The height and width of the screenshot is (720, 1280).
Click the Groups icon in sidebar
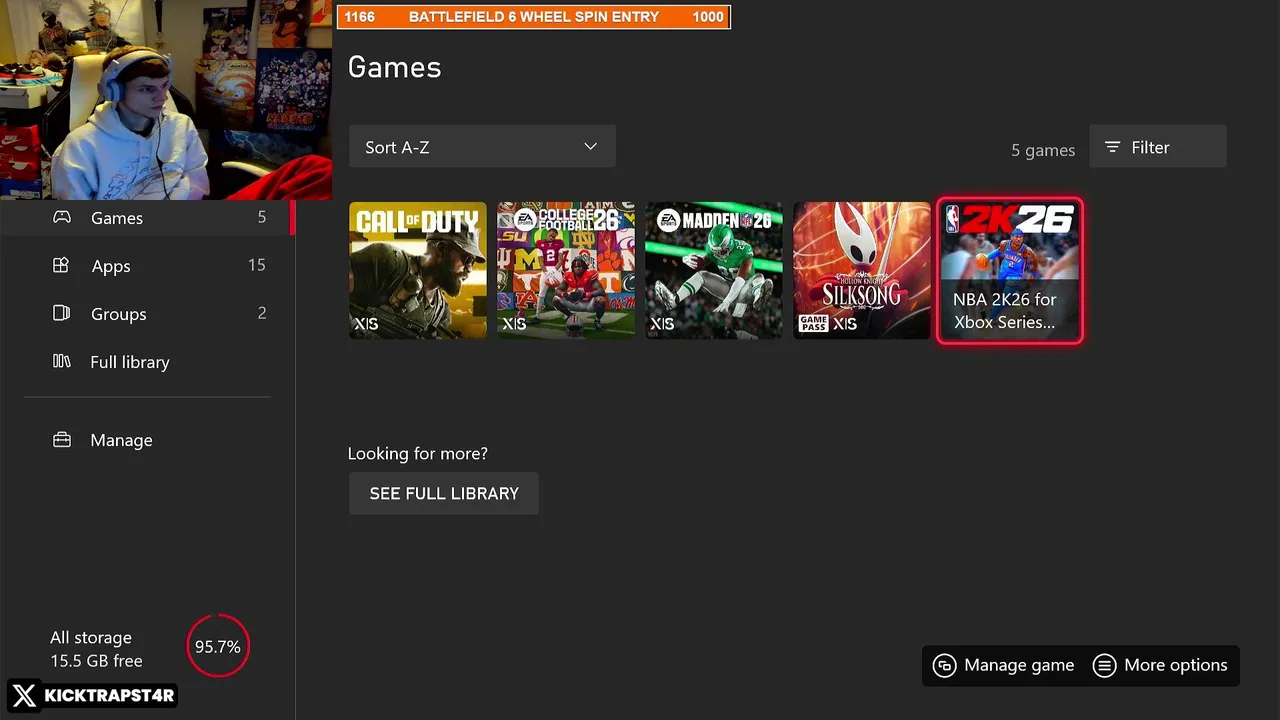[61, 313]
